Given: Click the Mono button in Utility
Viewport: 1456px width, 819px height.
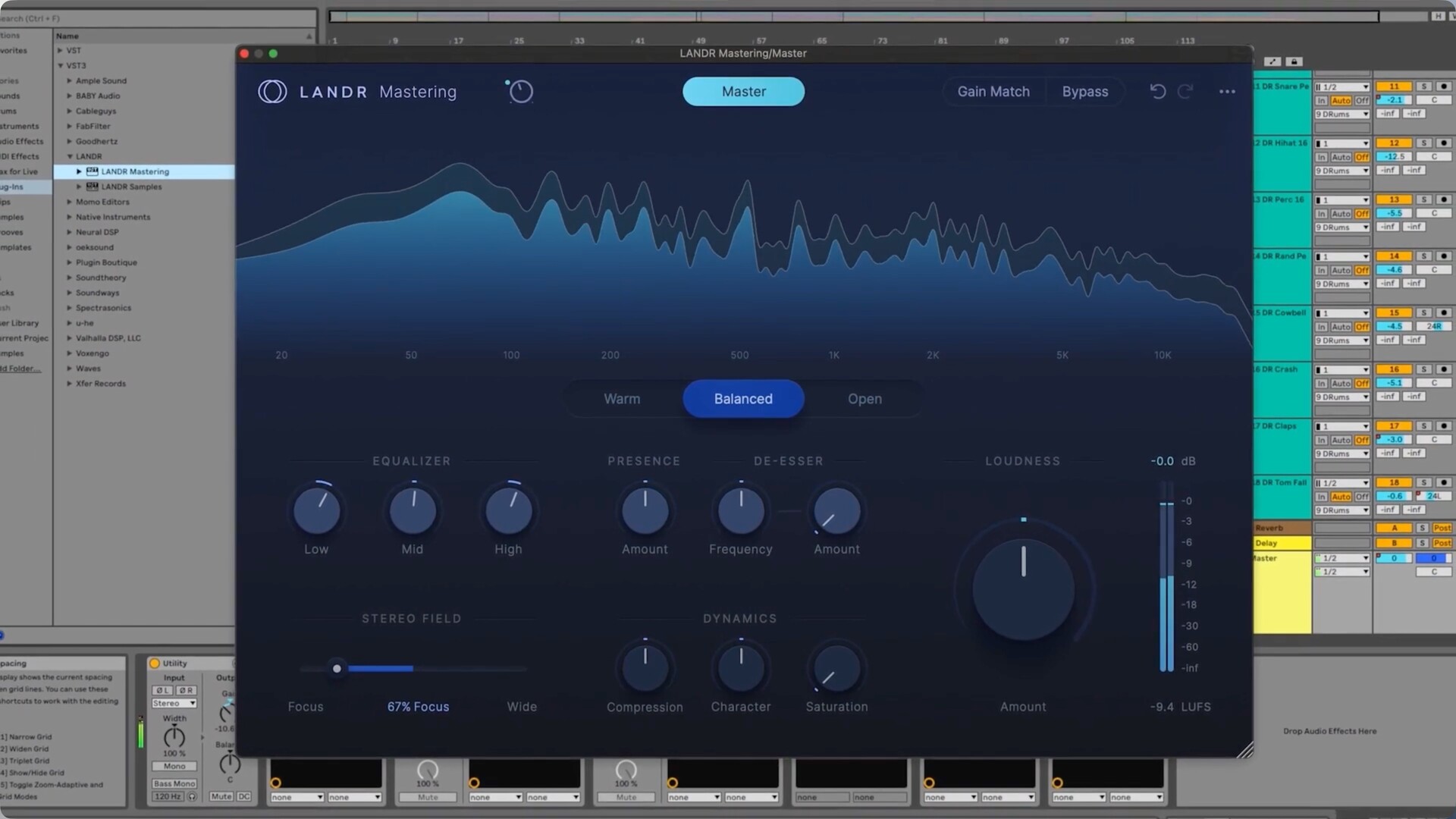Looking at the screenshot, I should [174, 767].
